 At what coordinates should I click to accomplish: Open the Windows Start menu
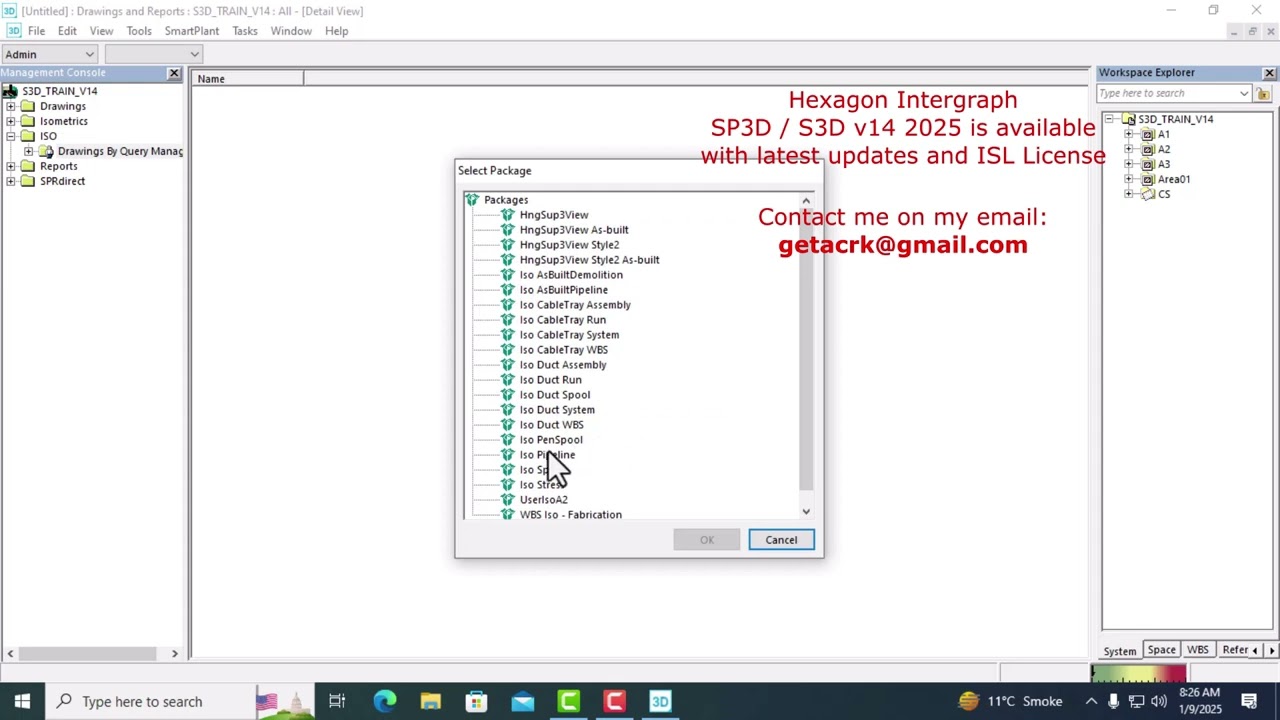(22, 701)
